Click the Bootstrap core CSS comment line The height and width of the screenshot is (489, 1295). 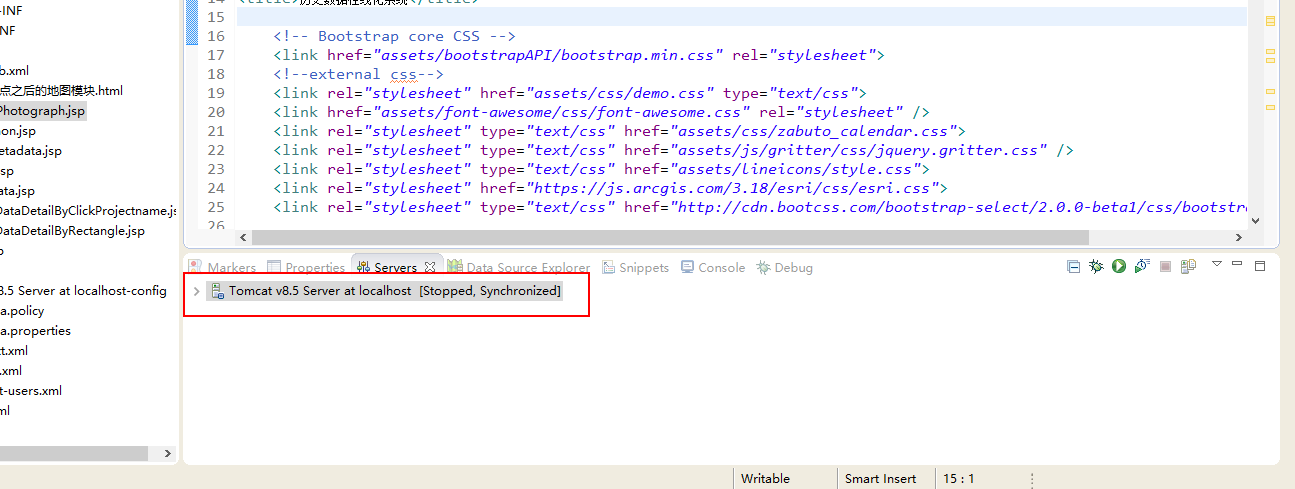click(394, 36)
